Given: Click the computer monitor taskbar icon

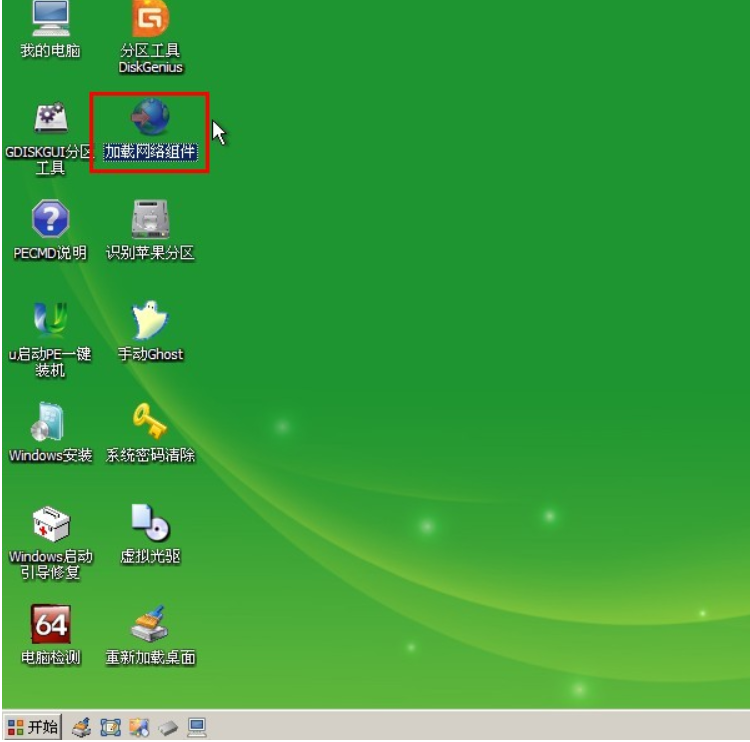Looking at the screenshot, I should tap(196, 727).
